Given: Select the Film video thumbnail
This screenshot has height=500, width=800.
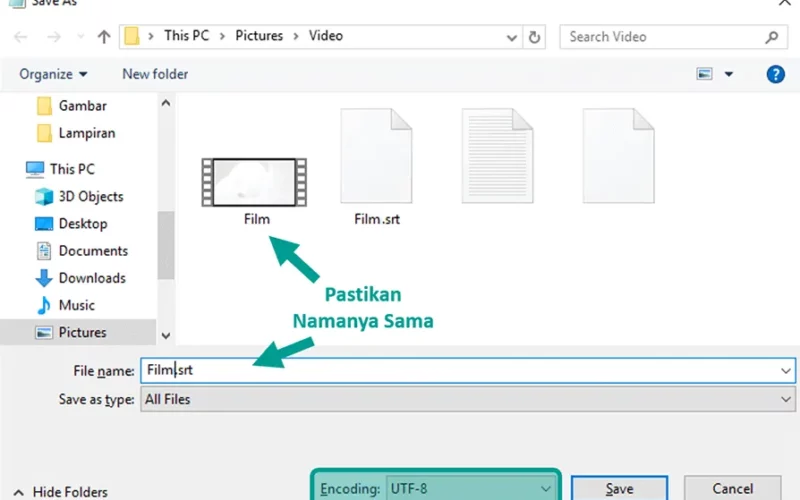Looking at the screenshot, I should click(x=254, y=182).
